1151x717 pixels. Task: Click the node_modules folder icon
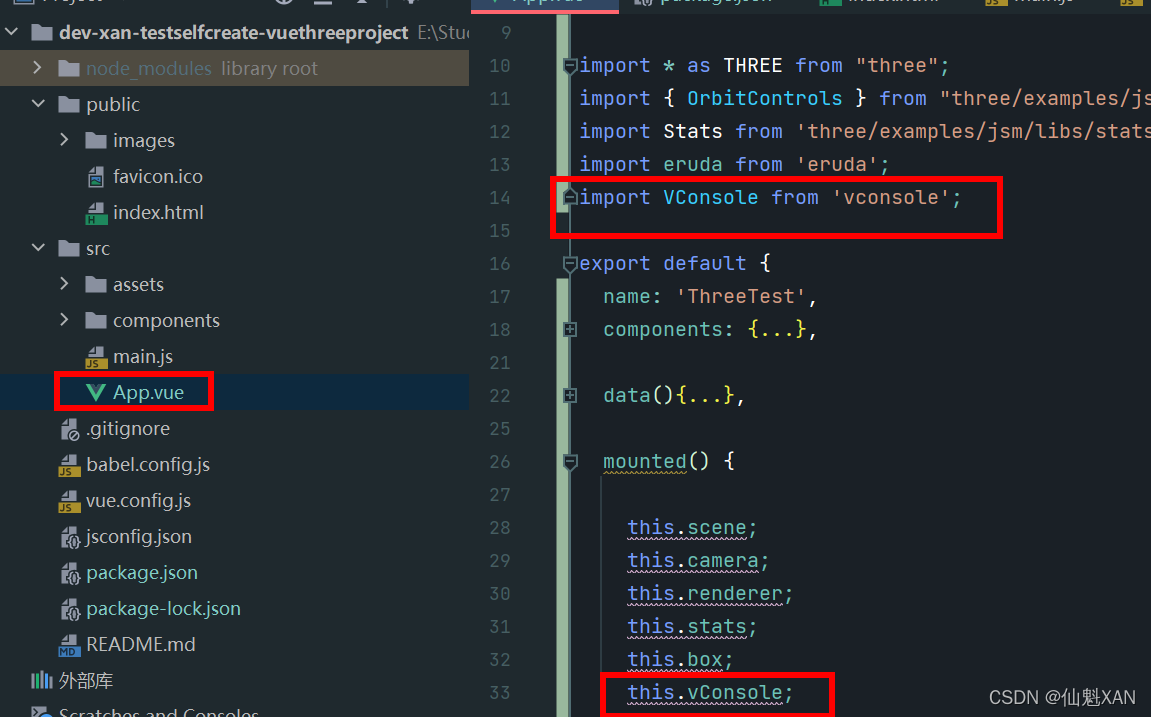[69, 68]
